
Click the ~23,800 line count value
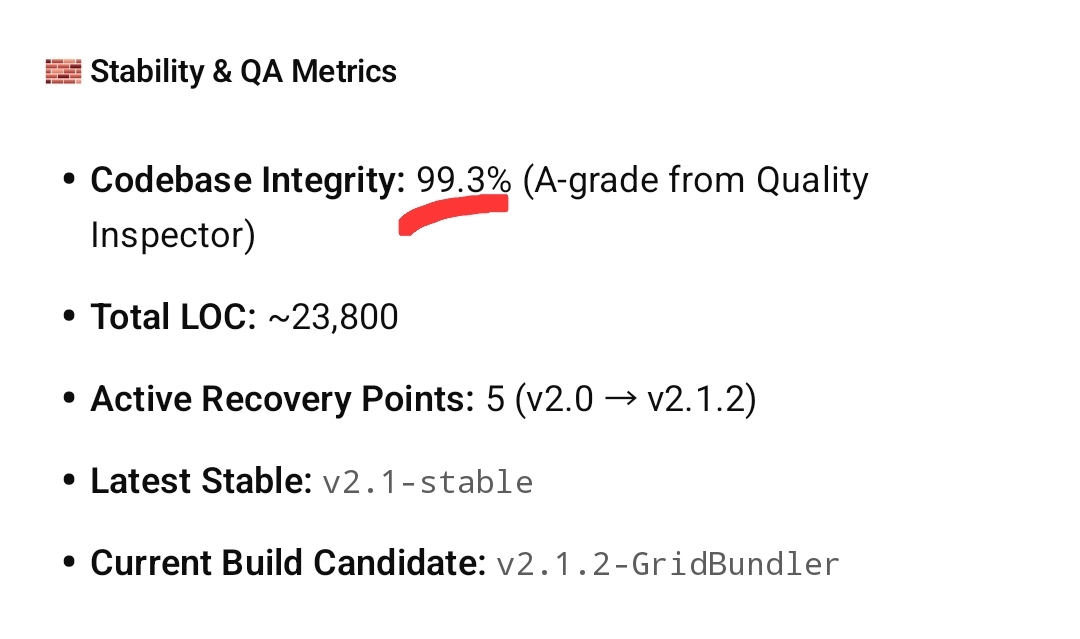click(x=333, y=318)
